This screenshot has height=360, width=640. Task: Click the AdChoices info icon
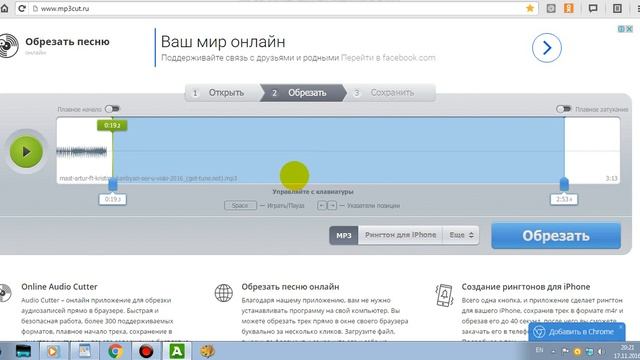(x=621, y=29)
